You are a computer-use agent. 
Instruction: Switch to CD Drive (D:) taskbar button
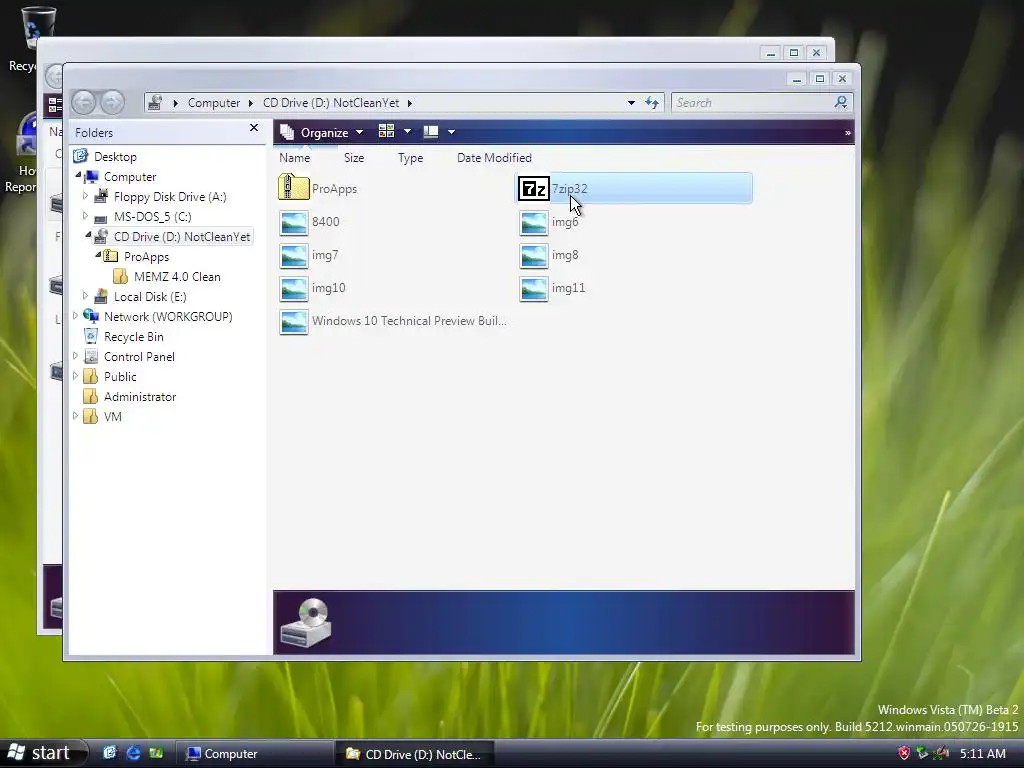click(x=414, y=754)
